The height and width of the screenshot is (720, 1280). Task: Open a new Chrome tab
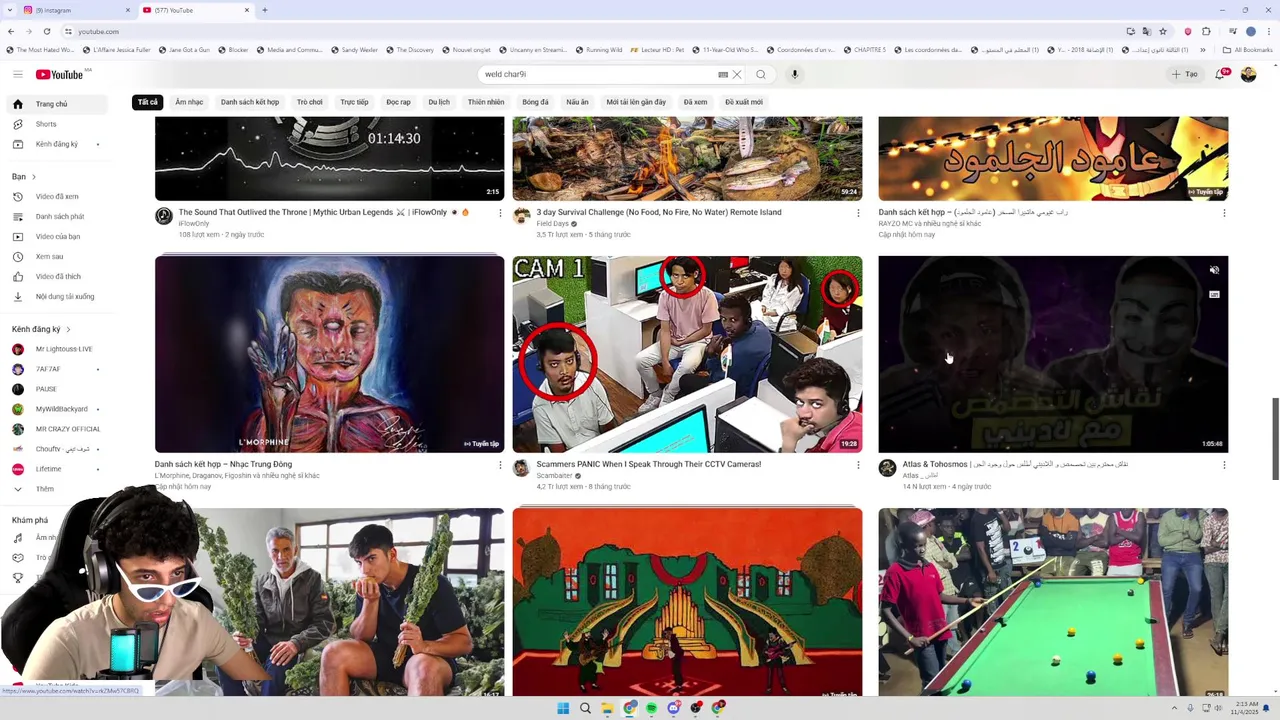(265, 10)
